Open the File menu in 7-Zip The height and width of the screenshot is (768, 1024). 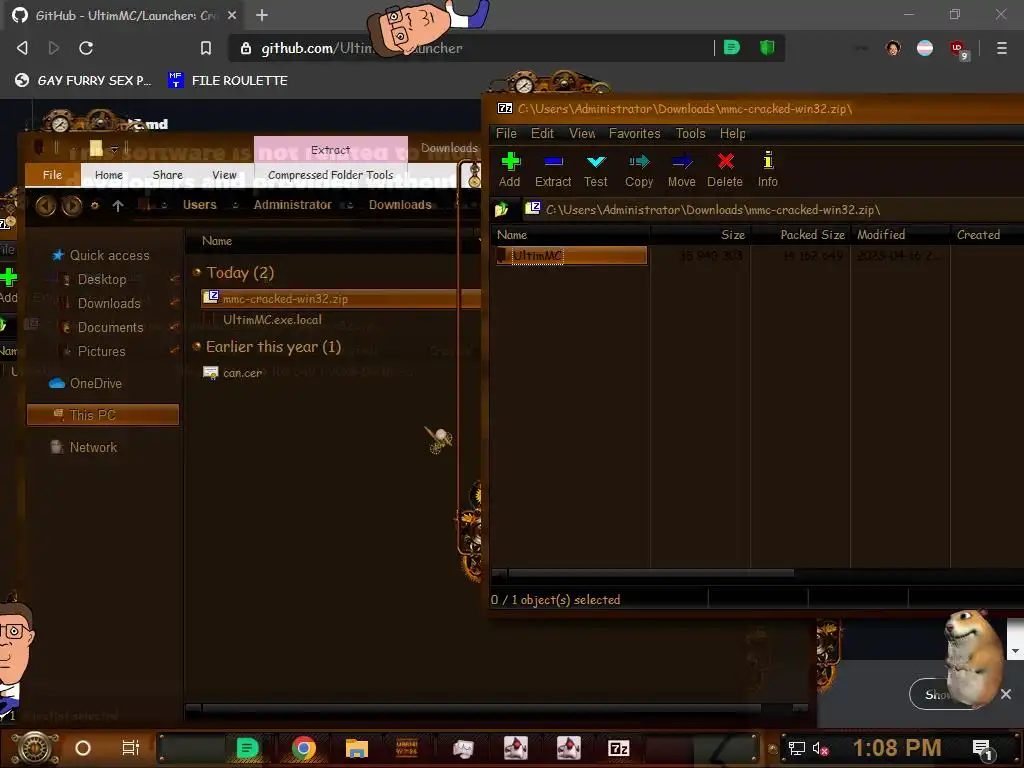click(506, 133)
